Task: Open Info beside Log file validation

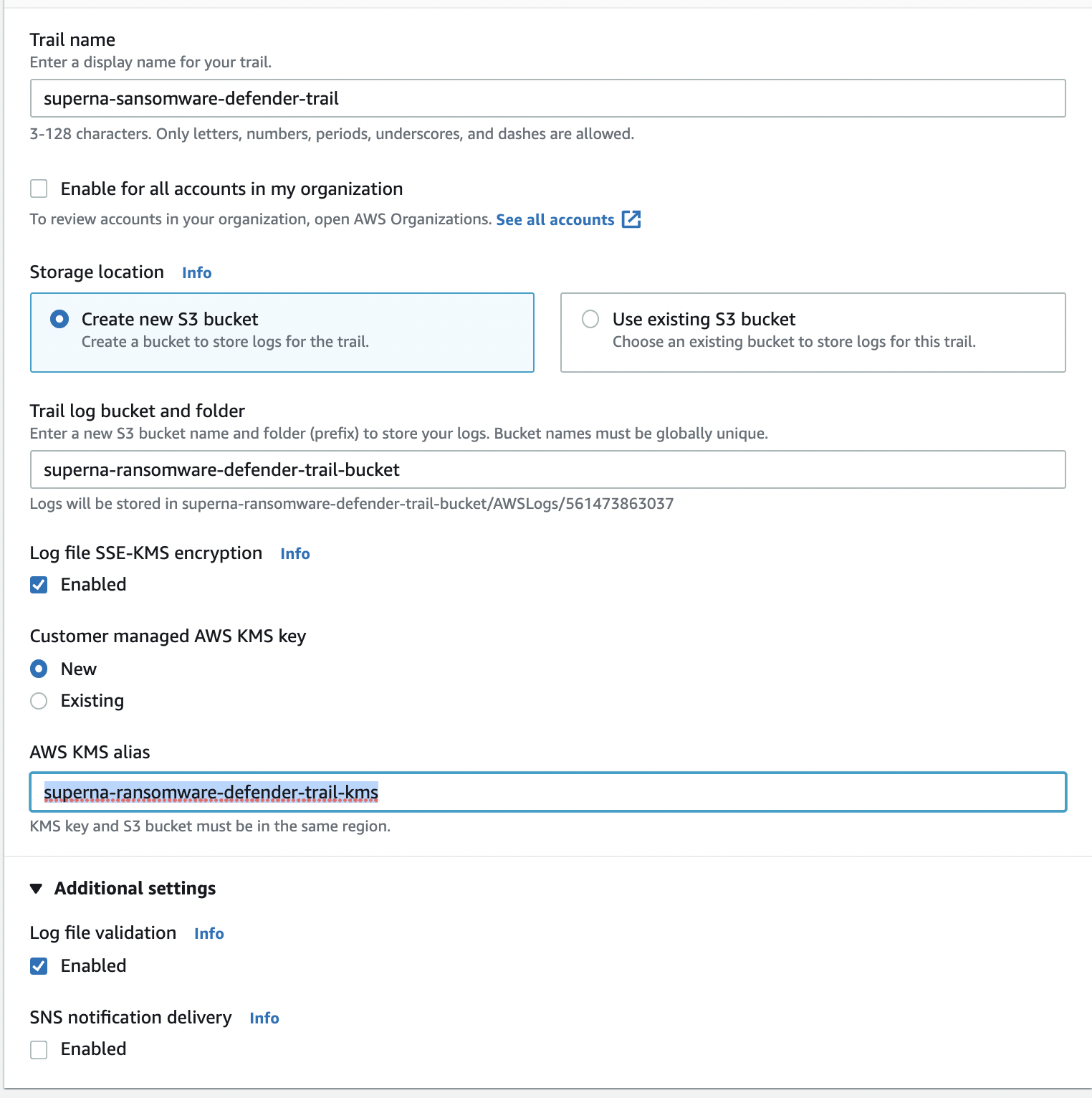Action: (x=209, y=933)
